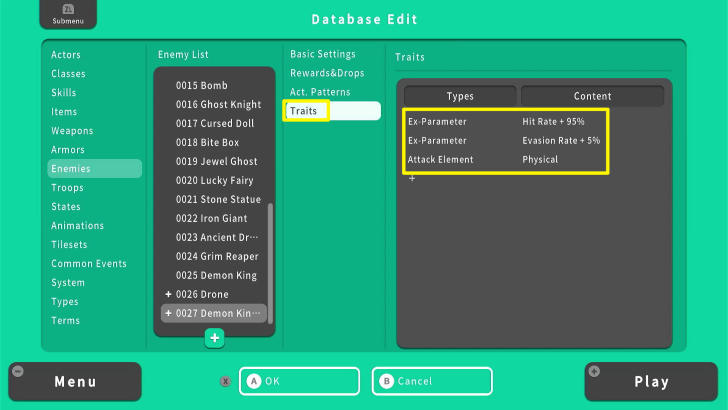Switch to Act. Patterns tab
This screenshot has width=728, height=410.
[320, 92]
